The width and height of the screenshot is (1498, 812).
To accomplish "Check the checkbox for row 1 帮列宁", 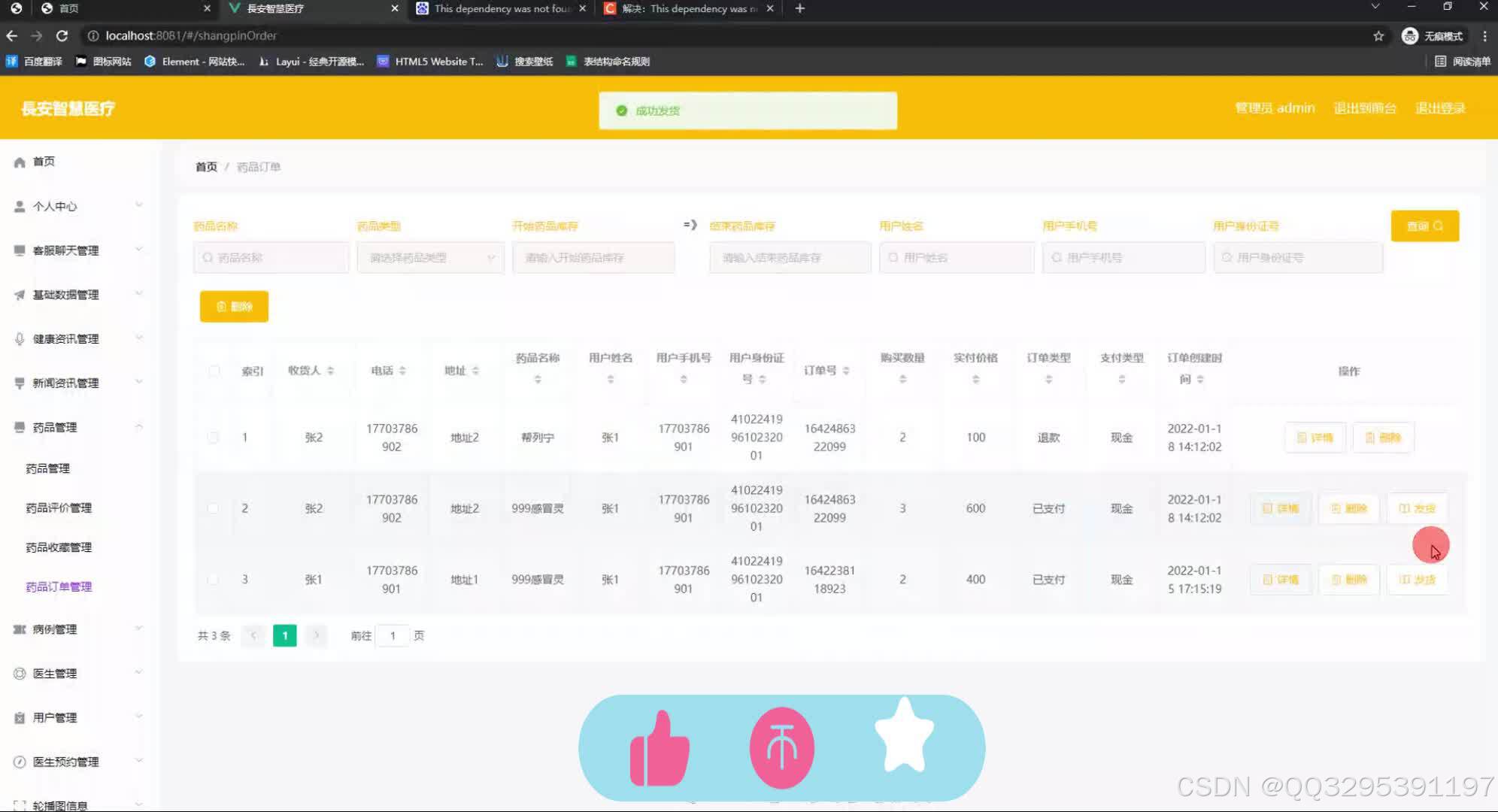I will [214, 438].
